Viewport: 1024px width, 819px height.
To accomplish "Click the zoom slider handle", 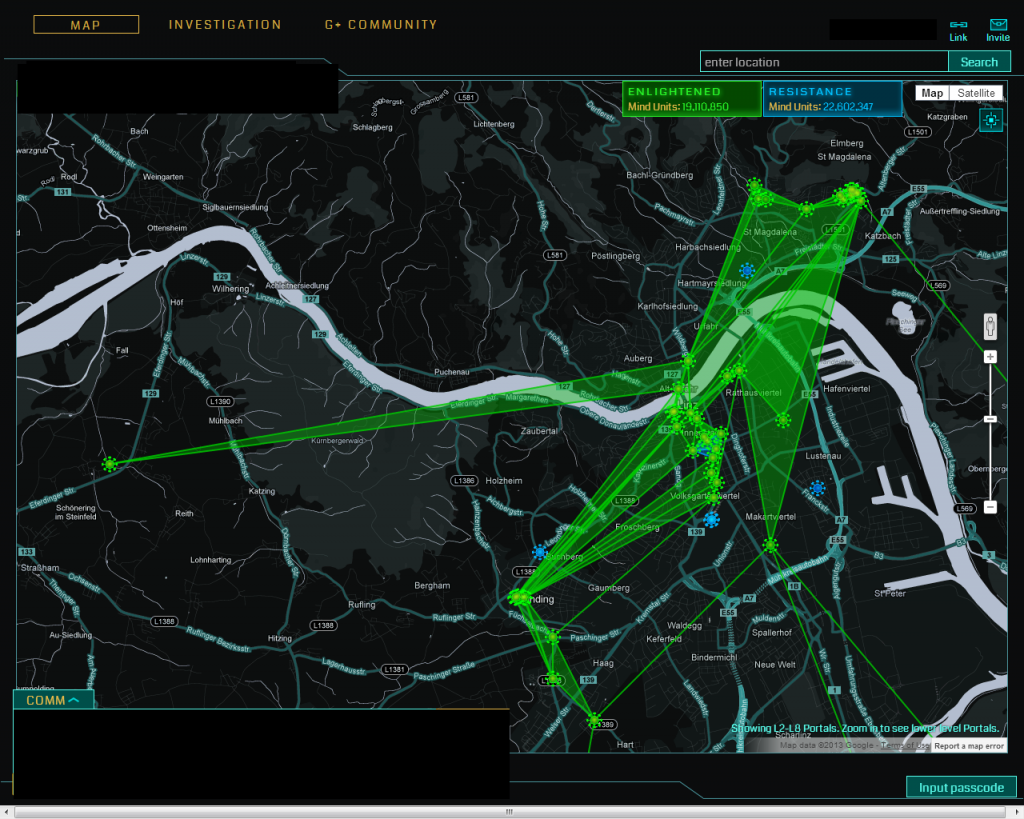I will 990,418.
